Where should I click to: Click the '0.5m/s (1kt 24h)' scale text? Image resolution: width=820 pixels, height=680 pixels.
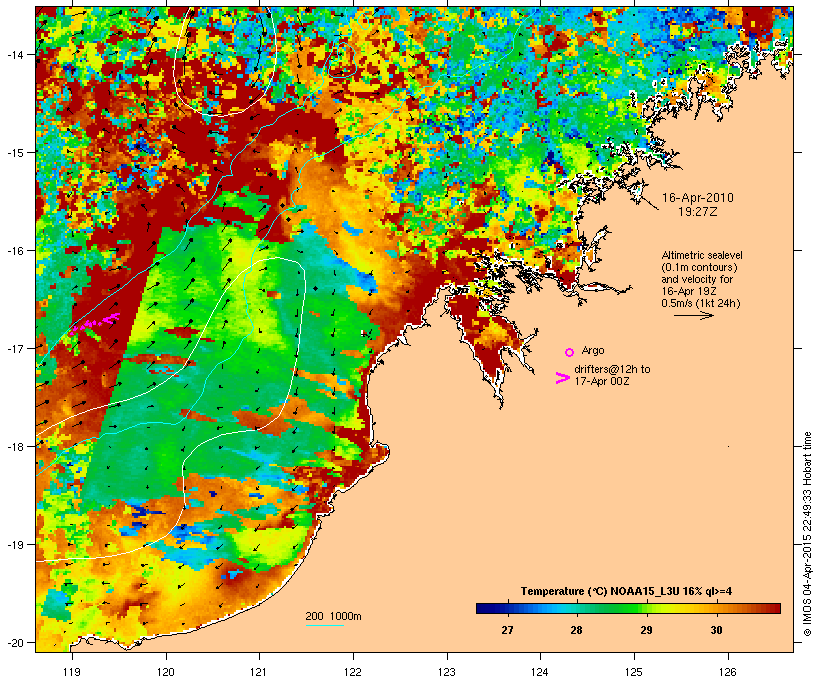click(701, 303)
